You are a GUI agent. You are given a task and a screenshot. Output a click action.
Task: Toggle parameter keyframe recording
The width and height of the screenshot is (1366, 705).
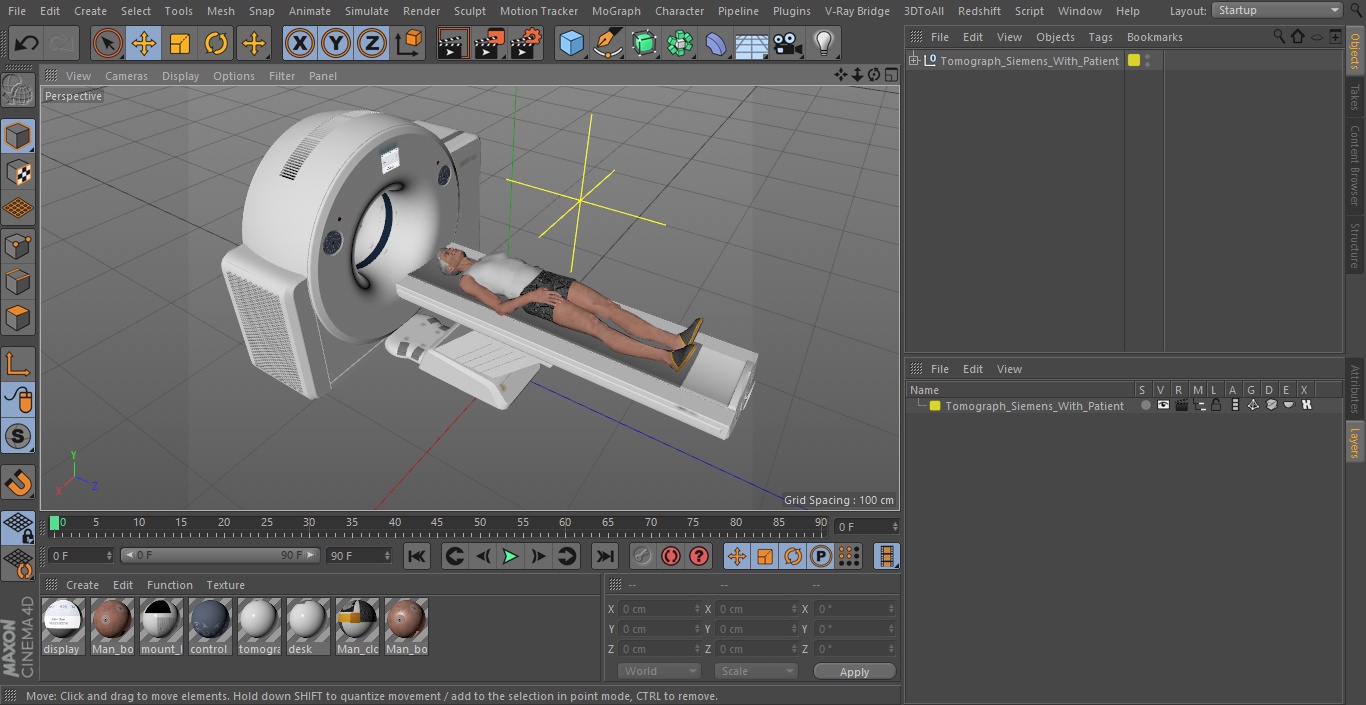coord(821,556)
